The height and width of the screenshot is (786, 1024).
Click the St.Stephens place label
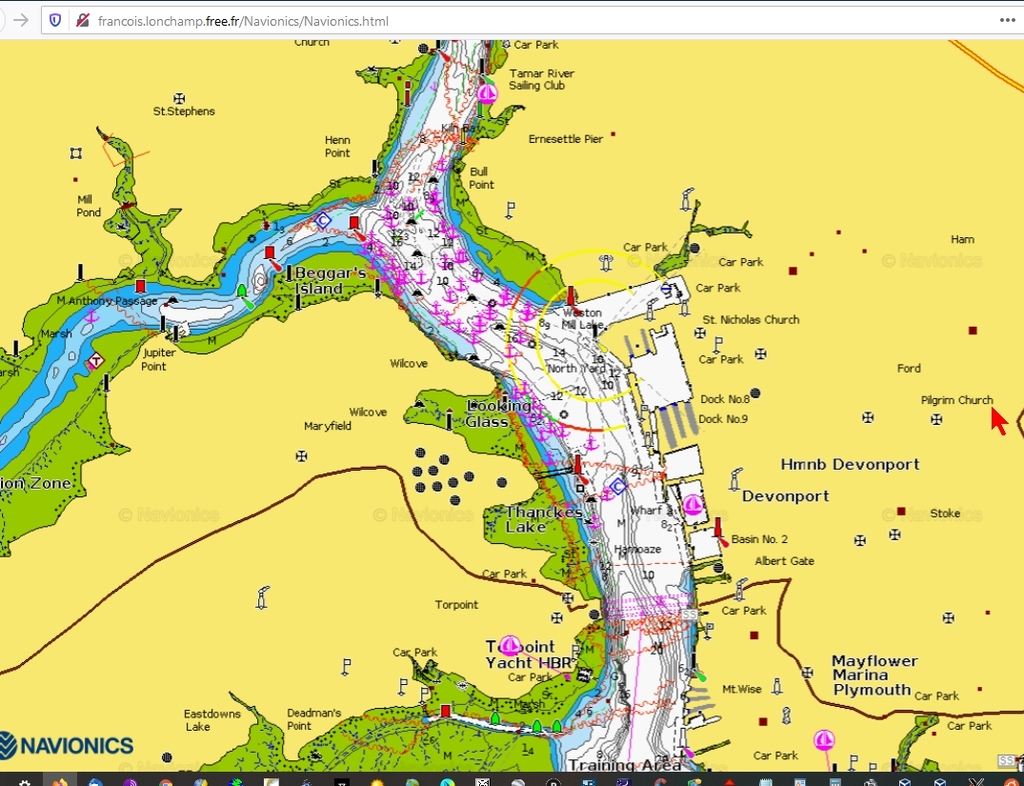pos(184,112)
